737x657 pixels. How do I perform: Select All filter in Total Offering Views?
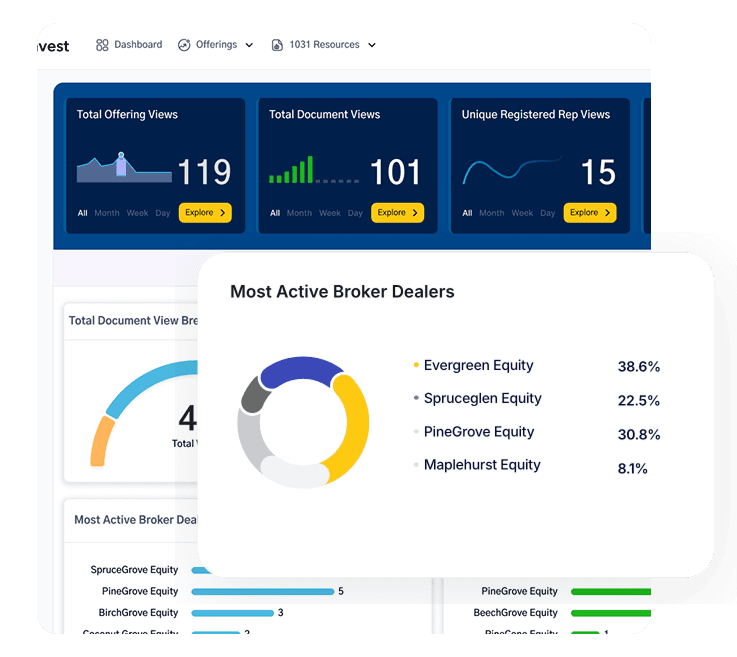83,213
